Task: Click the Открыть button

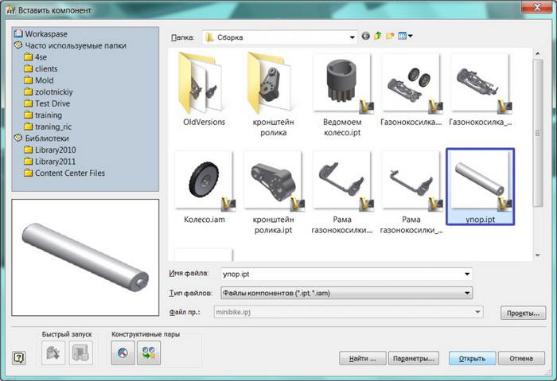Action: tap(472, 358)
